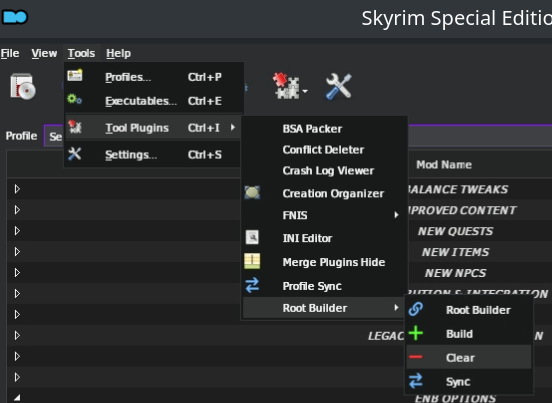Click the install mod archive toolbar icon
552x403 pixels.
[23, 86]
